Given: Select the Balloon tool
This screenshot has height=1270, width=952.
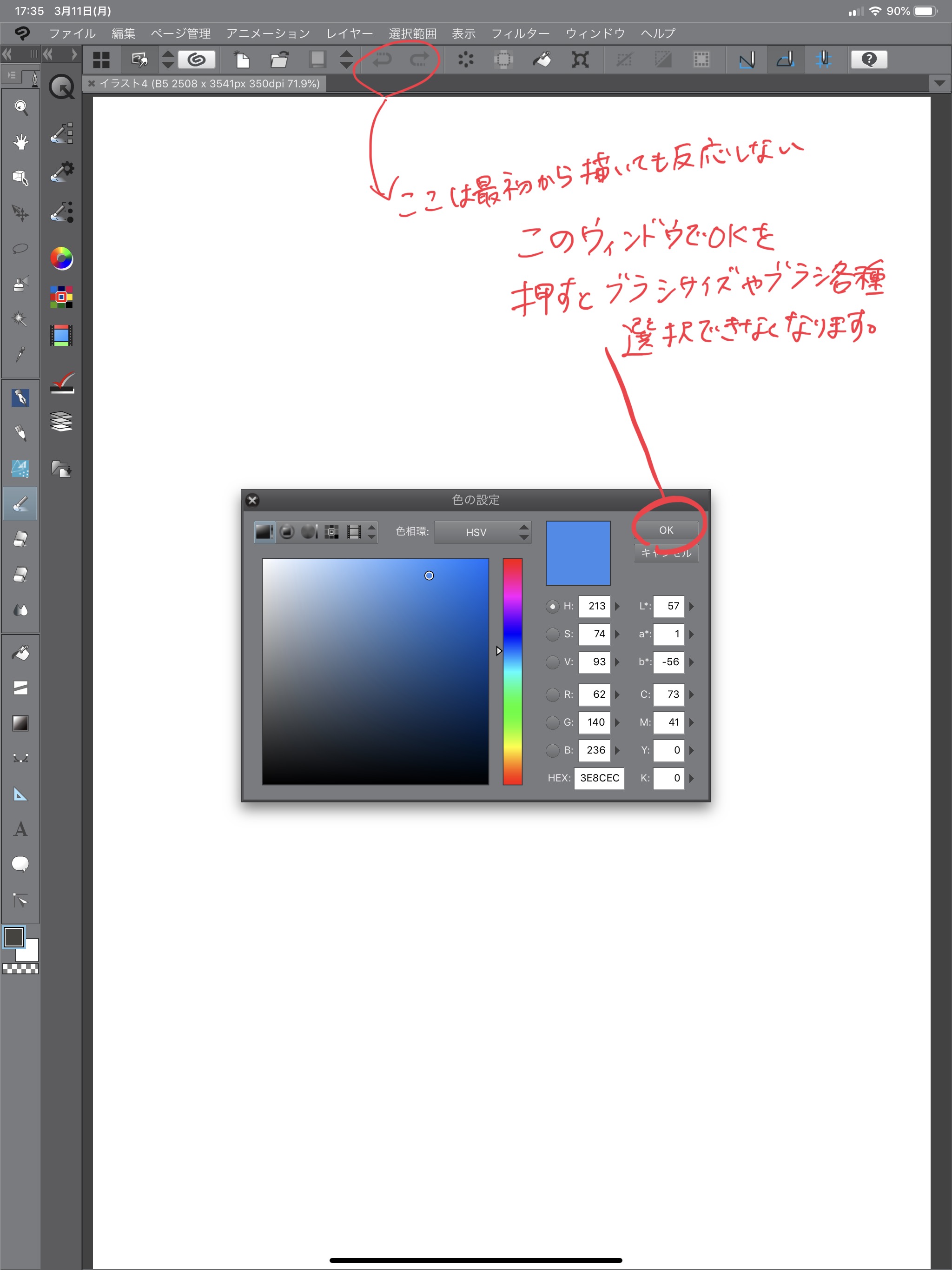Looking at the screenshot, I should pyautogui.click(x=20, y=864).
